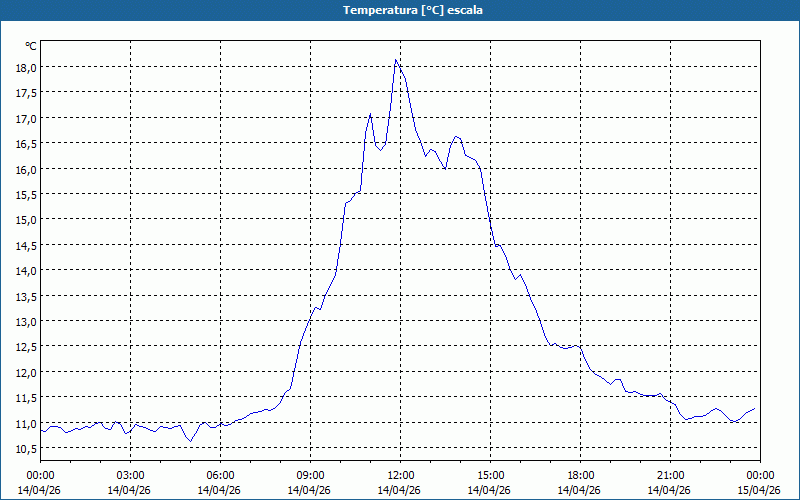Click the 15,0 y-axis tick label
The image size is (800, 500).
tap(25, 219)
